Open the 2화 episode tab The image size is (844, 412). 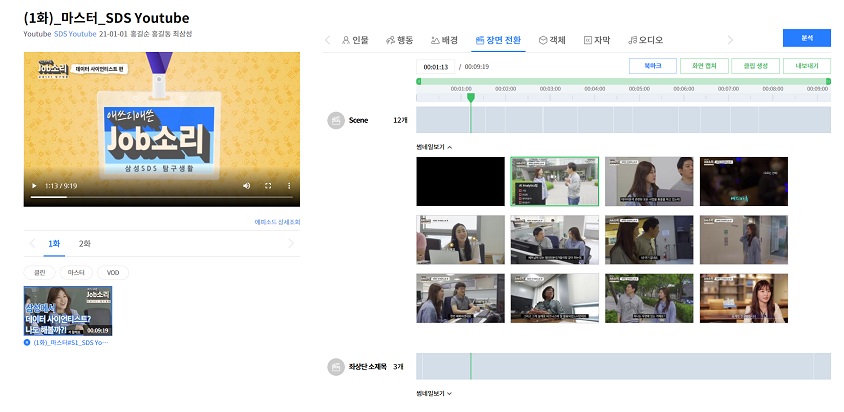click(85, 243)
